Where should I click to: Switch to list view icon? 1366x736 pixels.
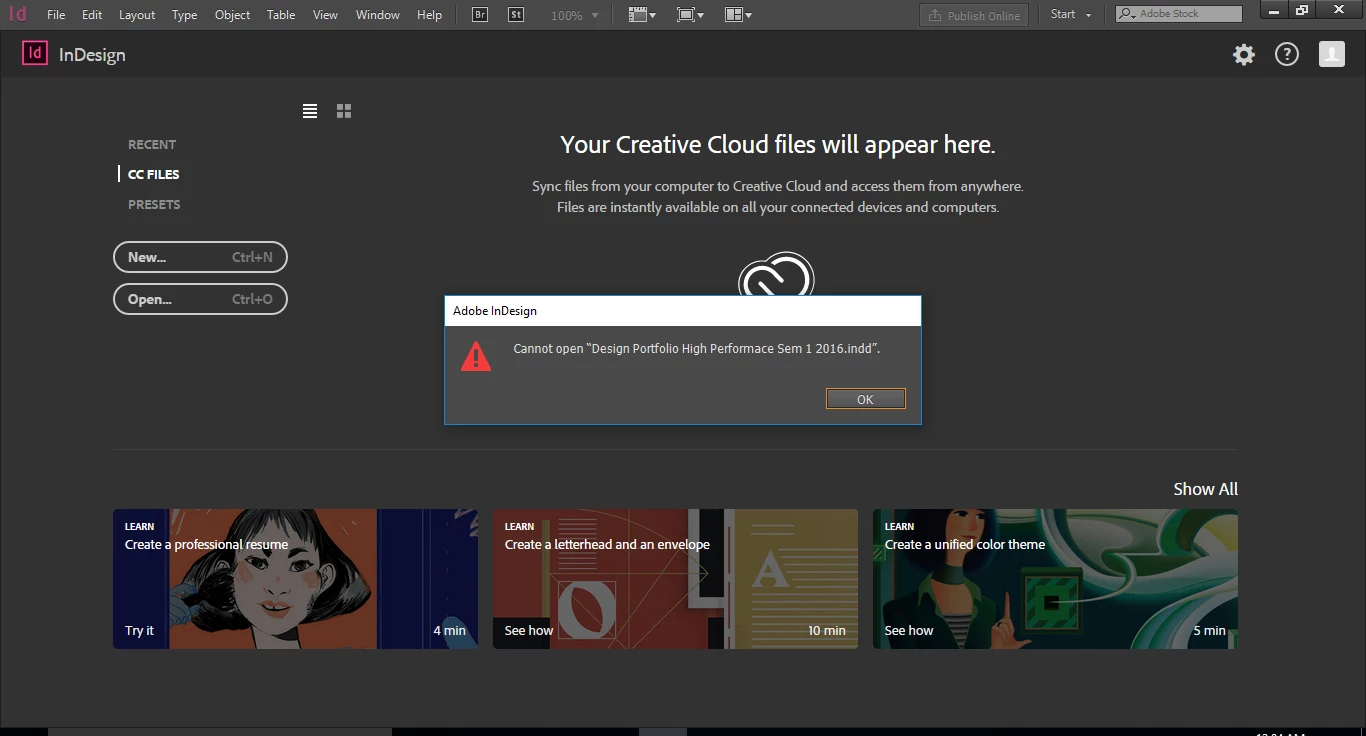click(x=310, y=111)
